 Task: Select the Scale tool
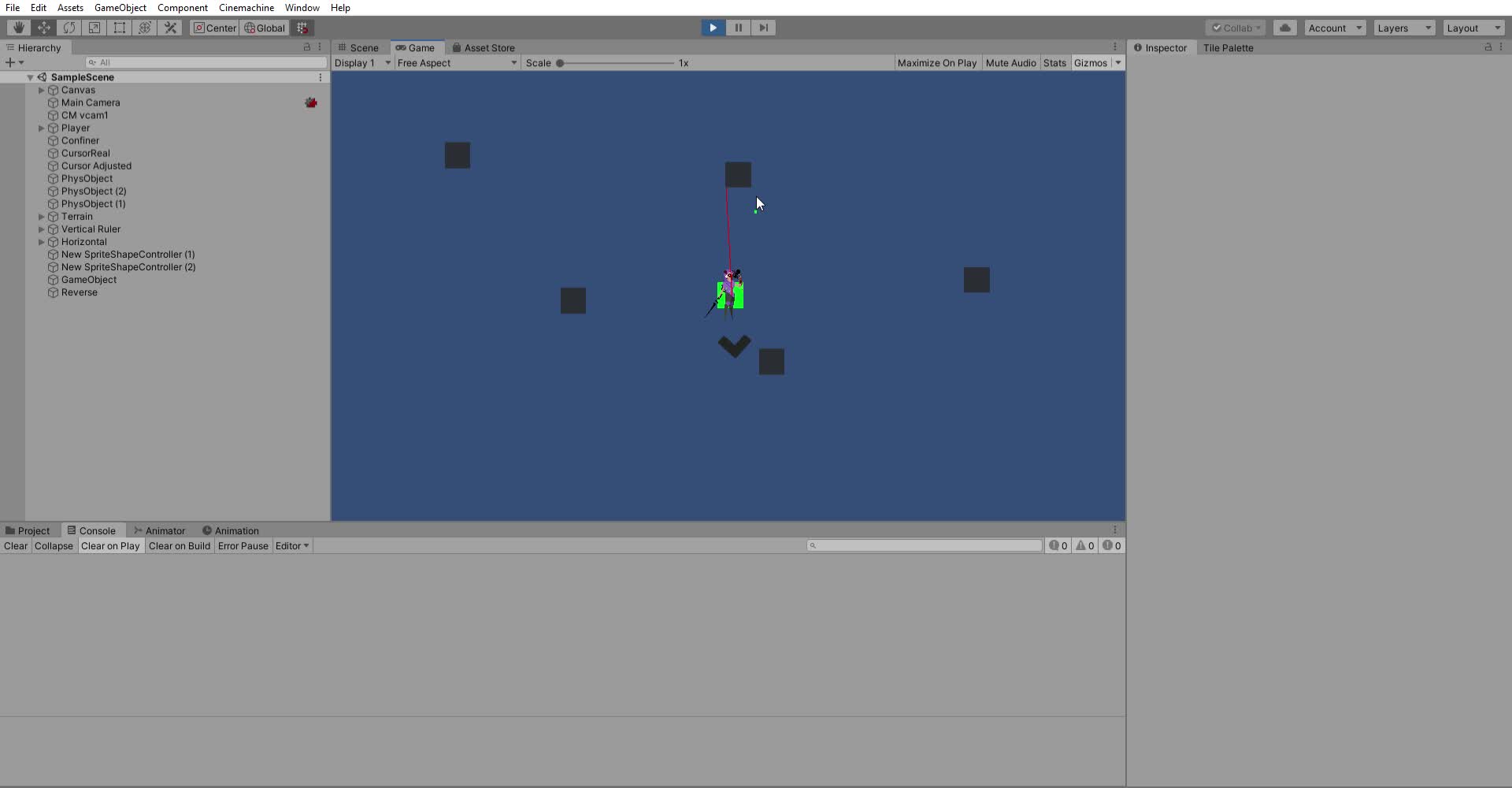tap(94, 28)
